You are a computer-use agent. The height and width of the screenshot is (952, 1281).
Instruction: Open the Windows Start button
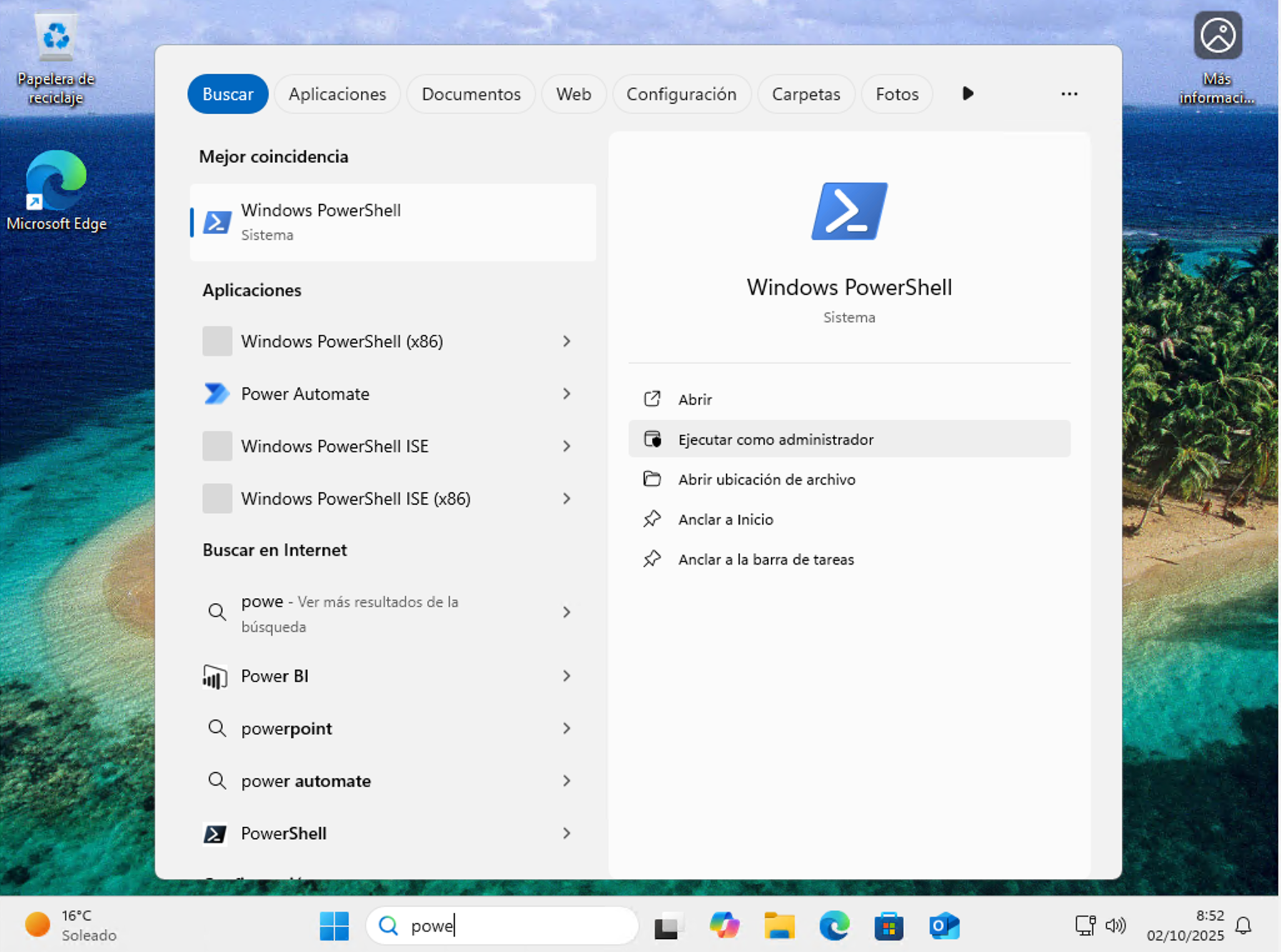334,925
